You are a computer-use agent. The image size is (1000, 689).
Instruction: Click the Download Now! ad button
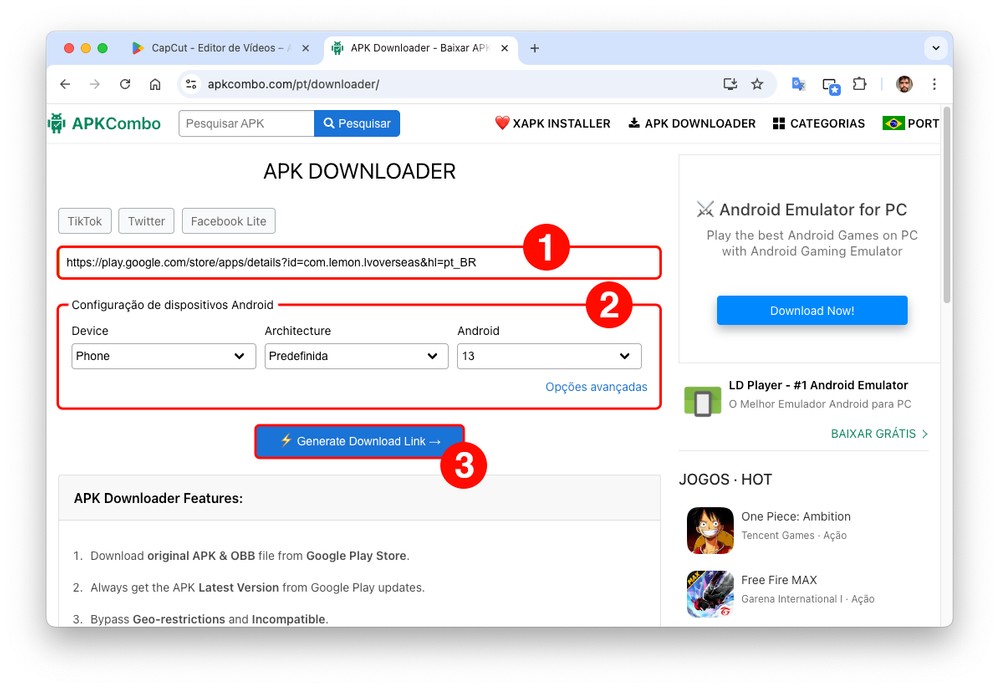[812, 311]
